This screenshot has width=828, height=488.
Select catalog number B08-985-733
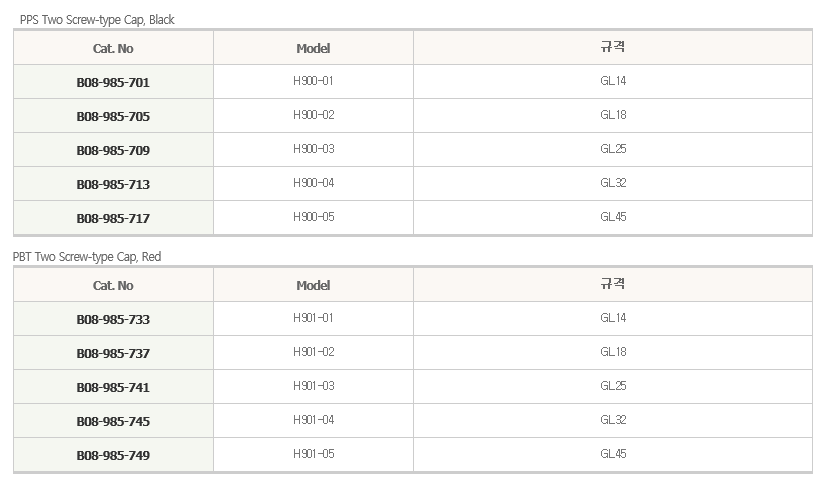click(113, 320)
